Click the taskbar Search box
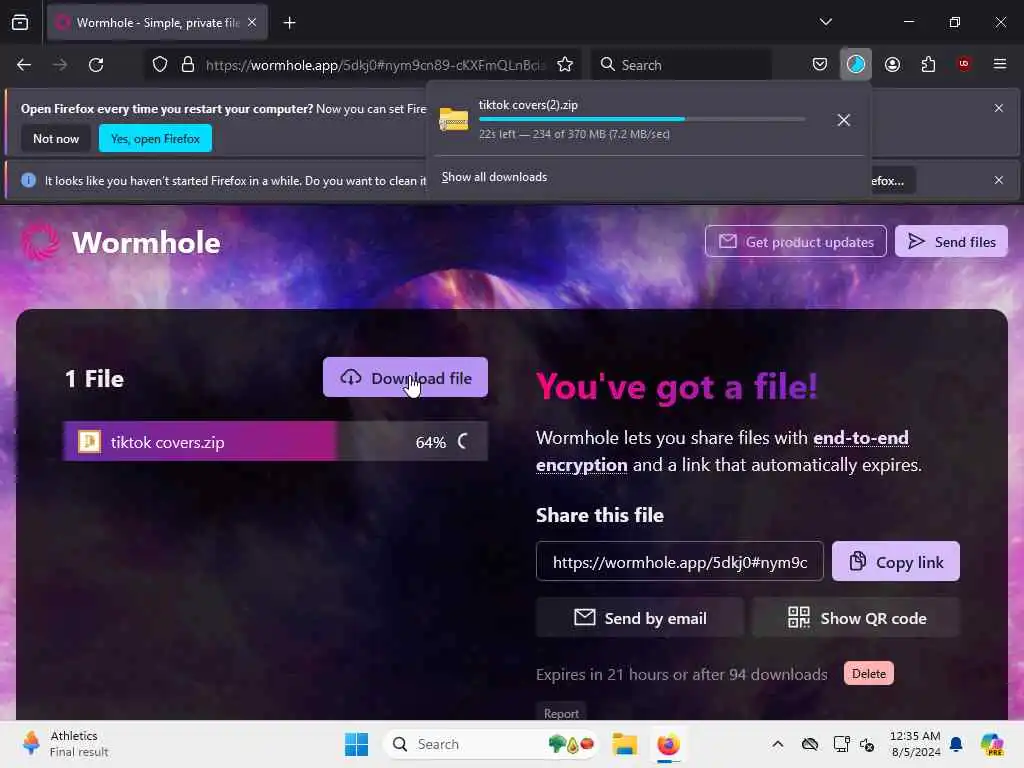The image size is (1024, 768). (x=491, y=744)
